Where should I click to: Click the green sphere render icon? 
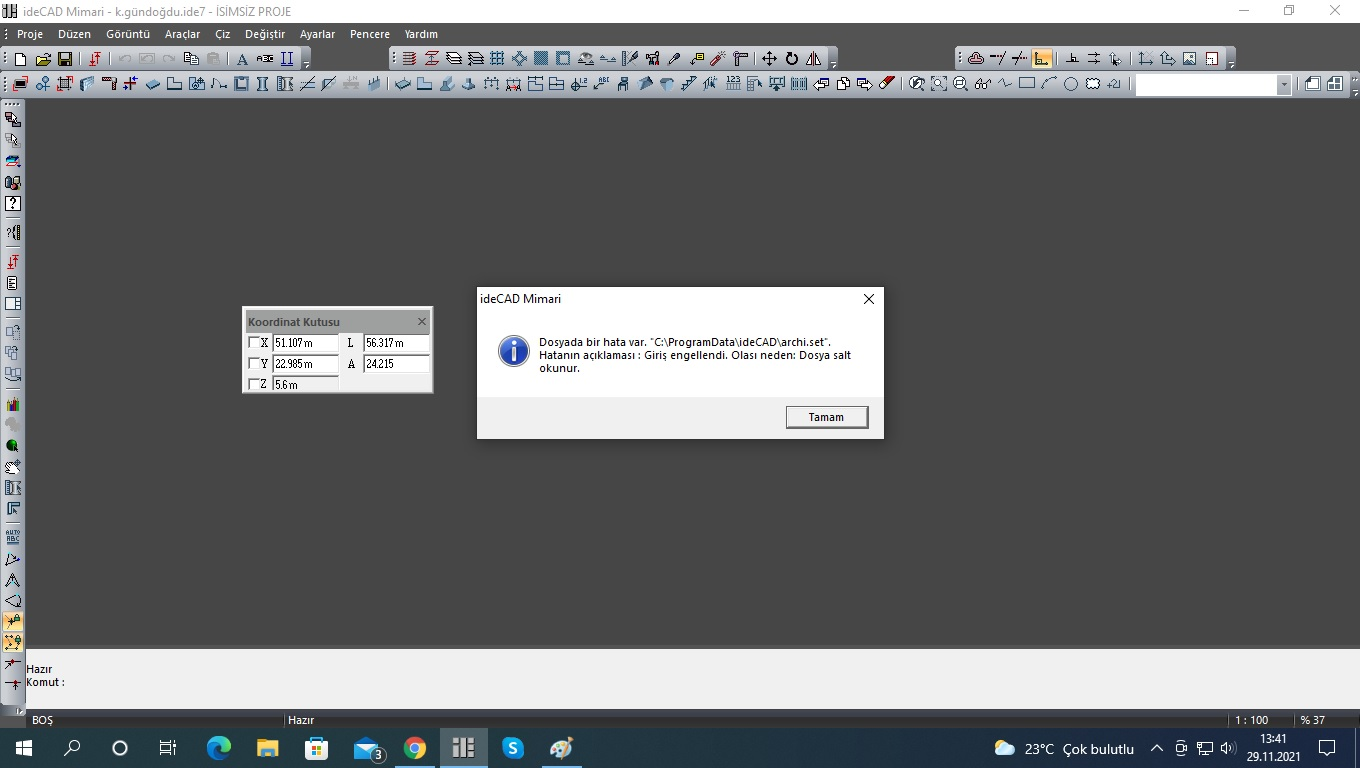tap(12, 446)
